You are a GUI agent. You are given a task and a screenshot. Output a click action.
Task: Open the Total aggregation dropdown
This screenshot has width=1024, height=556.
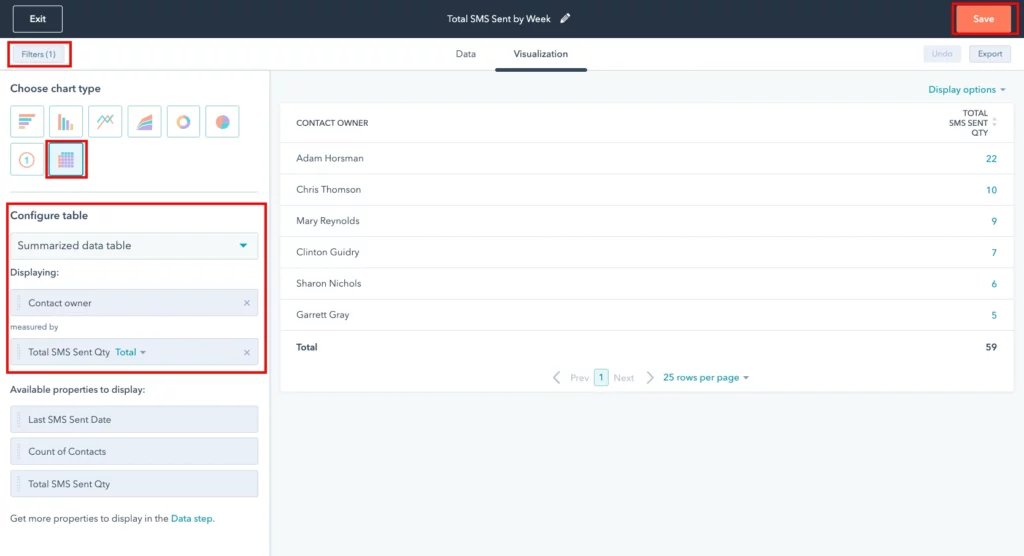point(131,352)
